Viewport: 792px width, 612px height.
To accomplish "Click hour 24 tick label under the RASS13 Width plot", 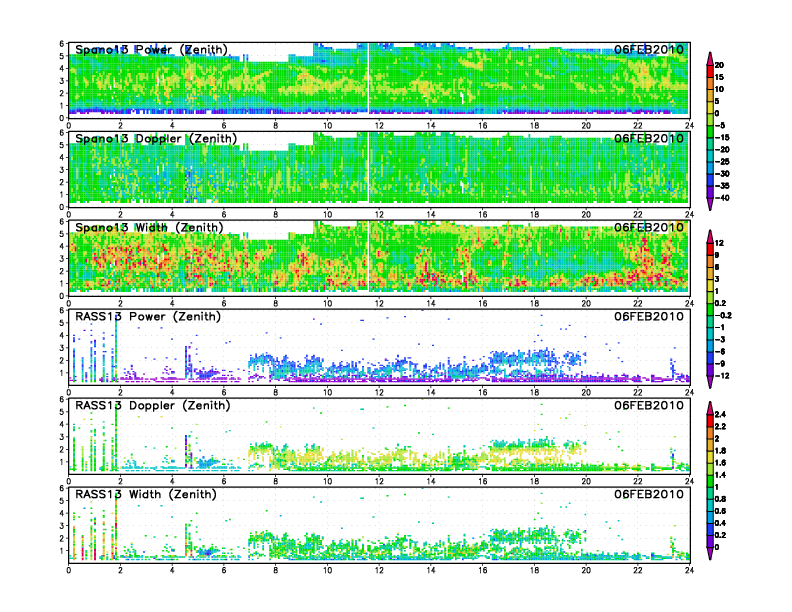I will click(x=689, y=570).
